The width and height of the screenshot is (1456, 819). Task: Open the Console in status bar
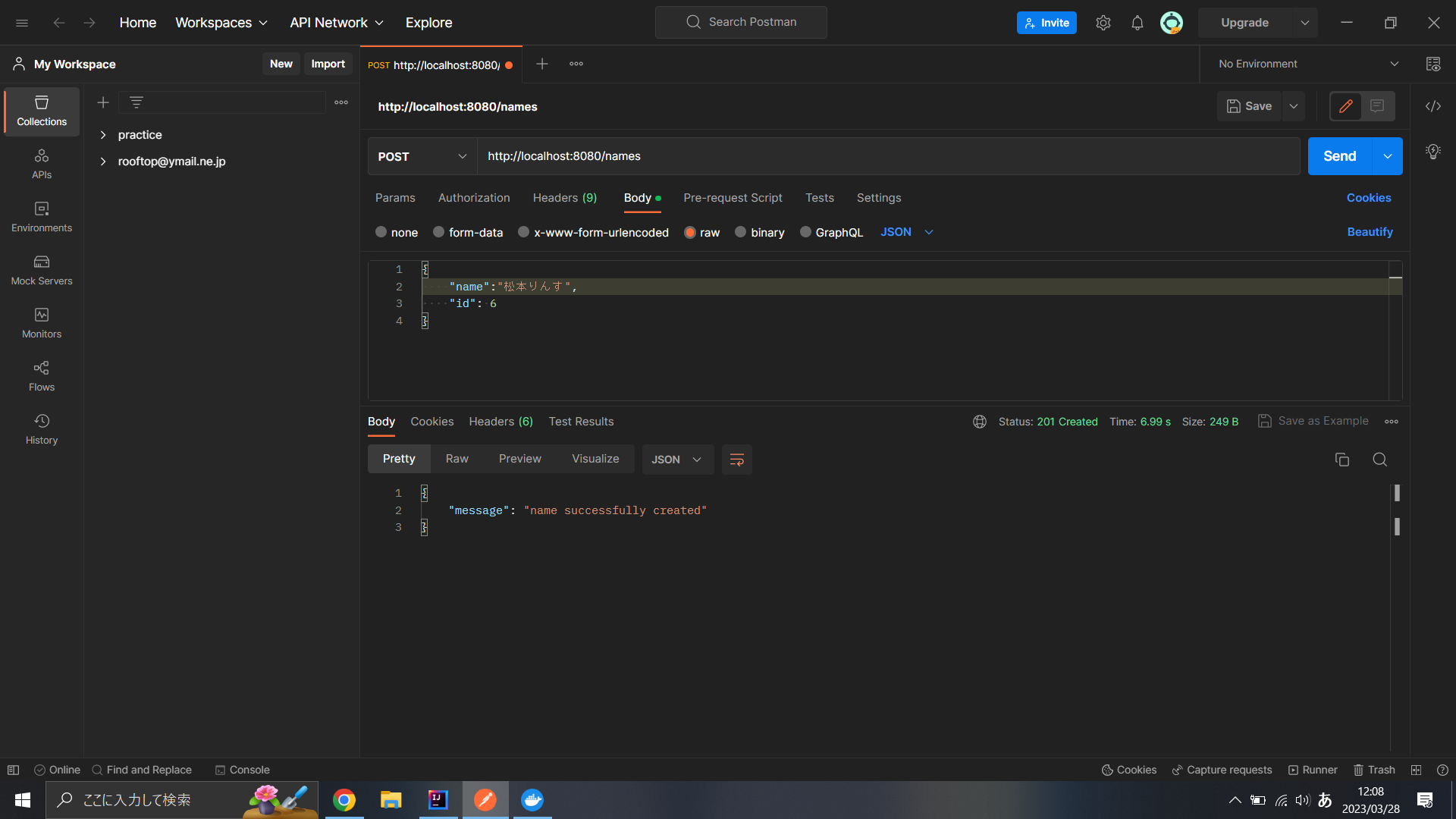pos(242,770)
